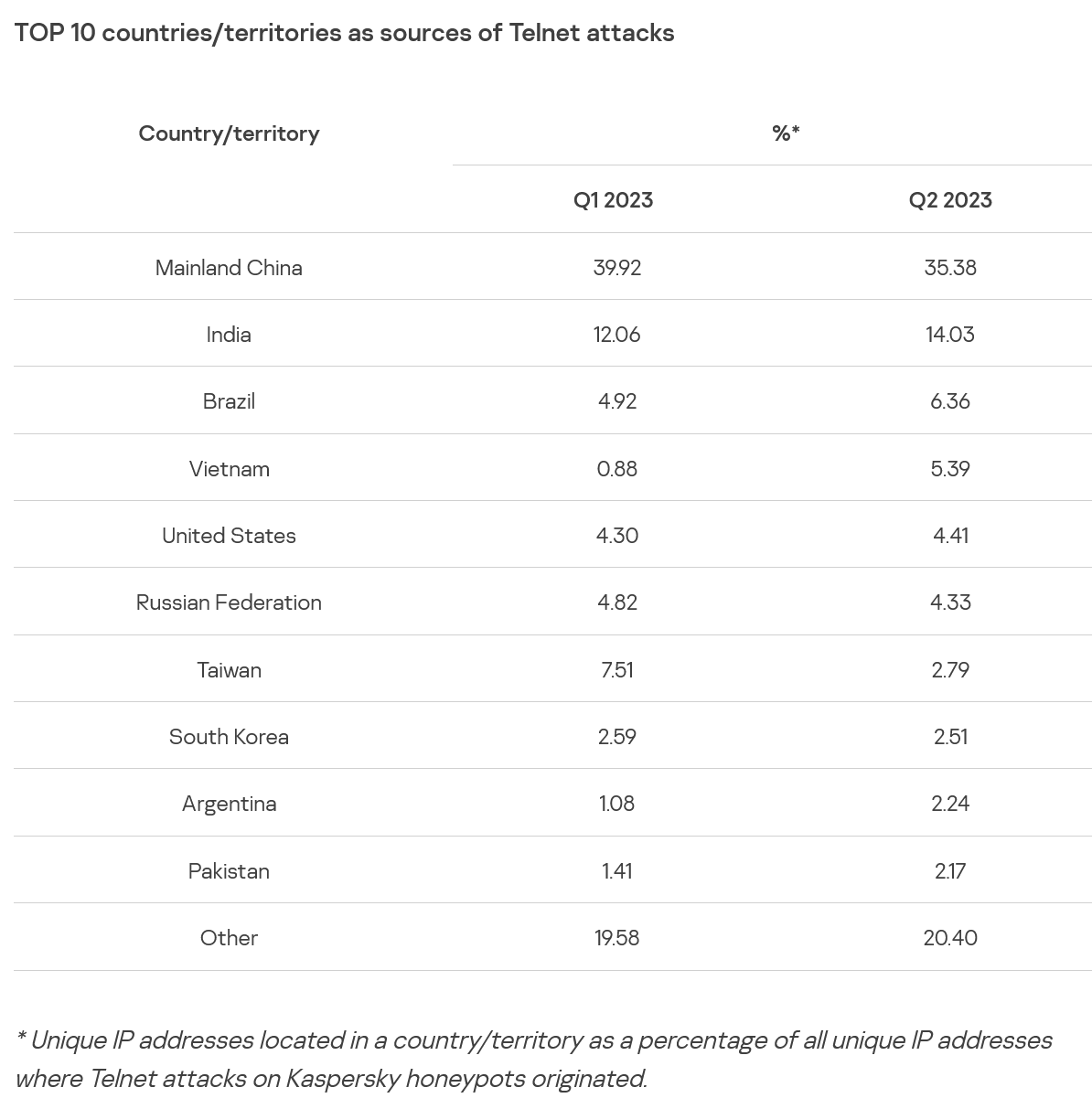Image resolution: width=1092 pixels, height=1098 pixels.
Task: Click the %* column header
Action: click(786, 133)
